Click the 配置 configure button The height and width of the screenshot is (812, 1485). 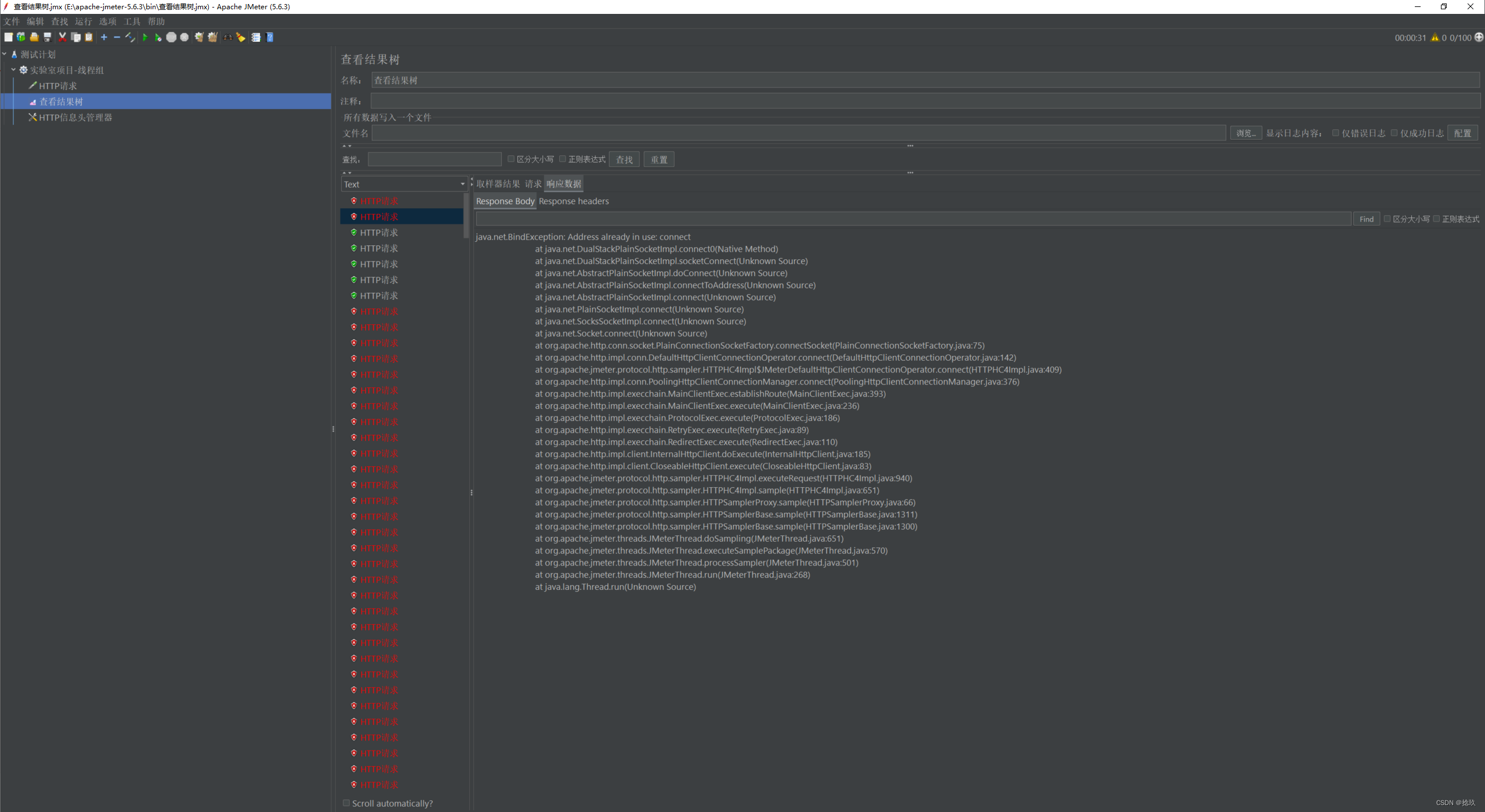click(x=1462, y=133)
